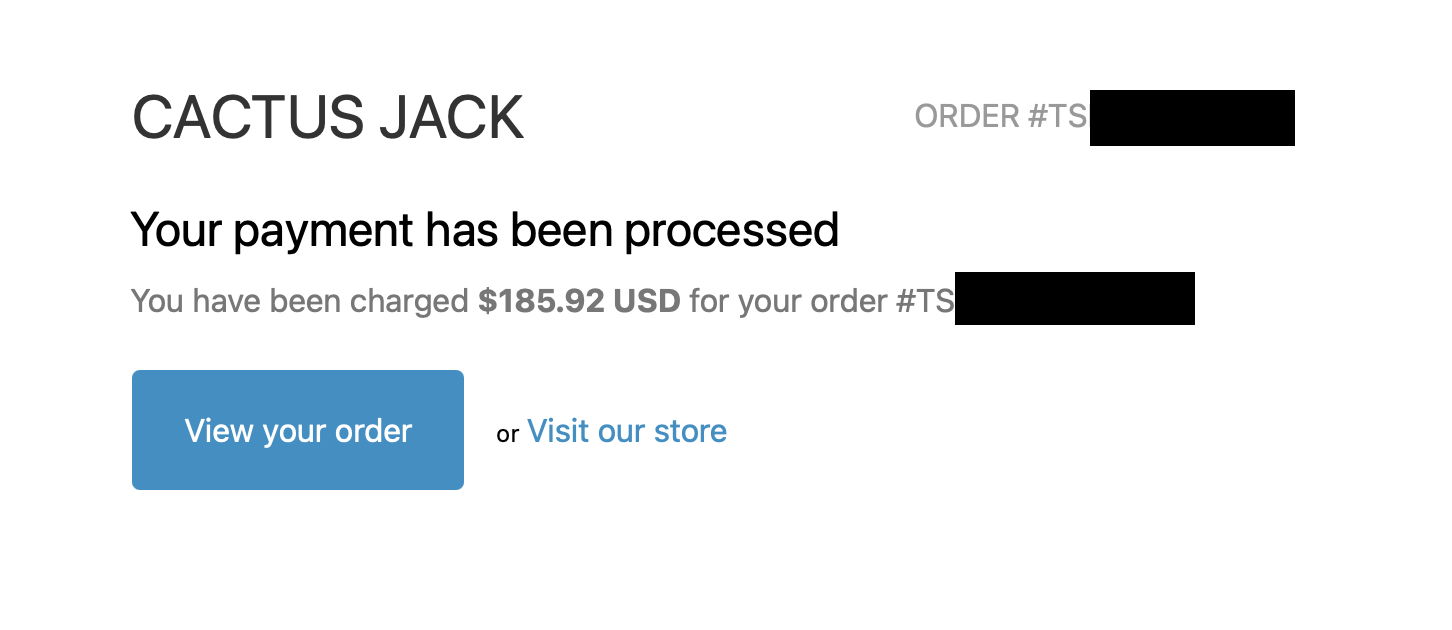
Task: Select the USD currency text
Action: (647, 301)
